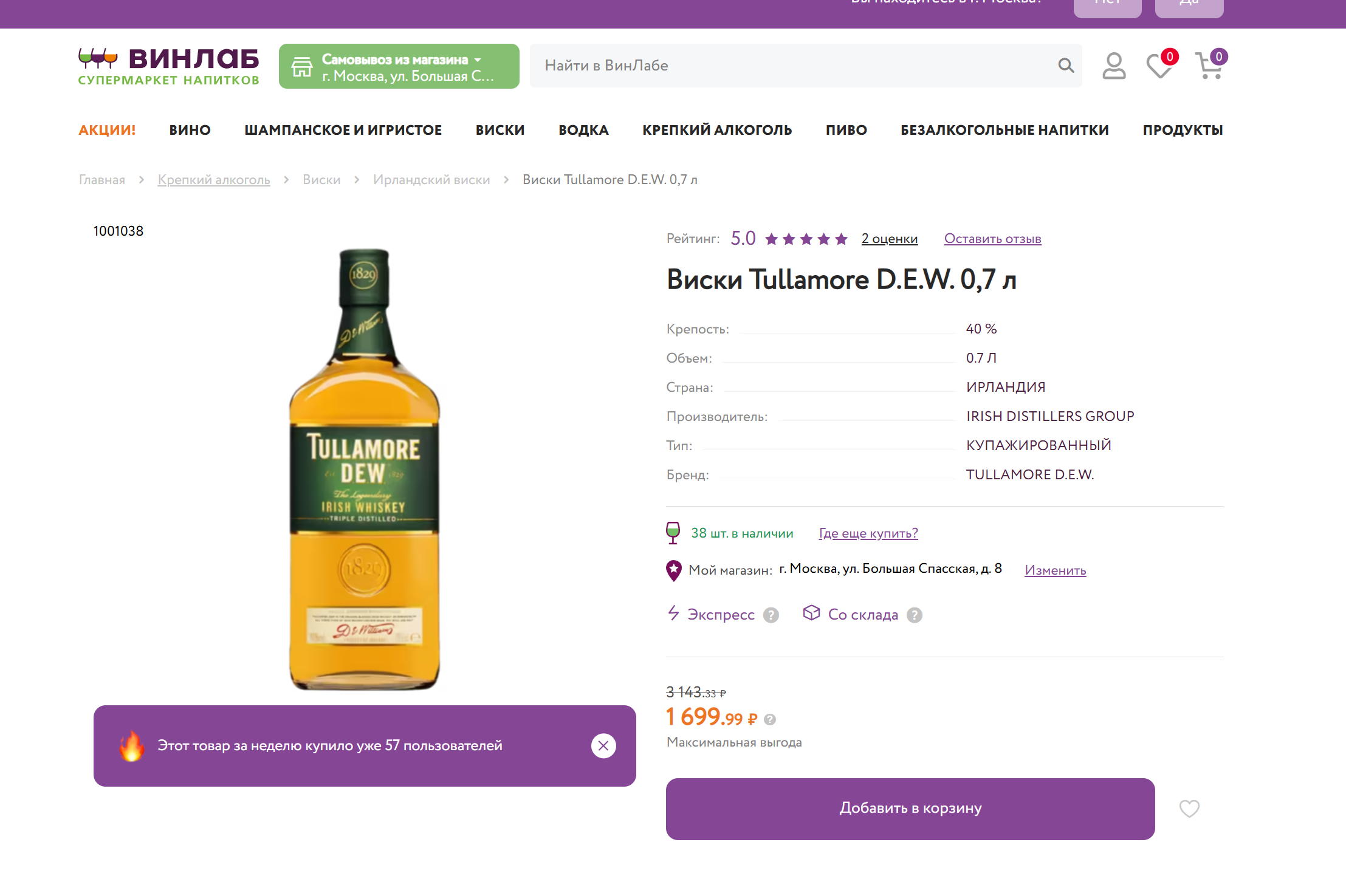The width and height of the screenshot is (1346, 896).
Task: Click the question icon beside the price
Action: [770, 720]
